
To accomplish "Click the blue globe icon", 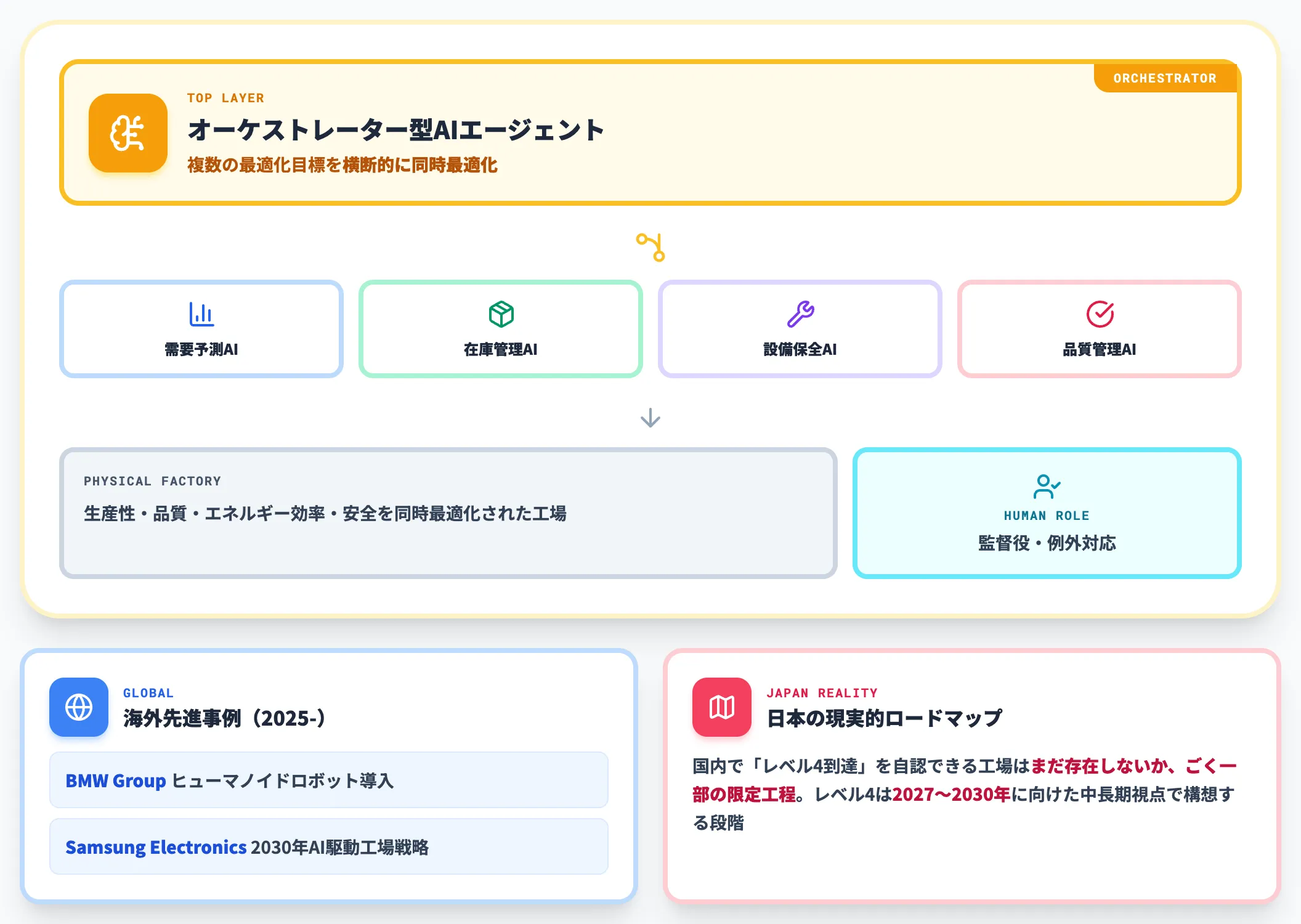I will point(79,707).
